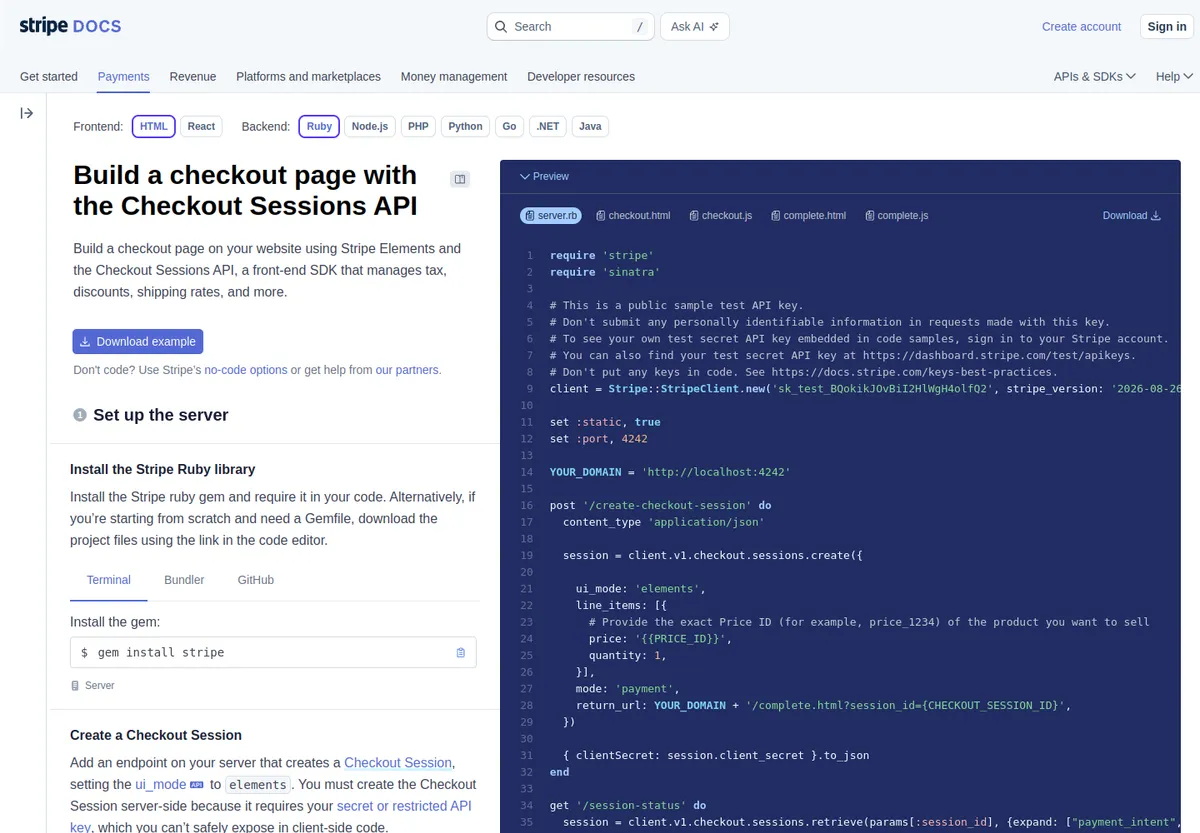Toggle the split view icon beside the heading
Screen dimensions: 1200x833
point(460,179)
